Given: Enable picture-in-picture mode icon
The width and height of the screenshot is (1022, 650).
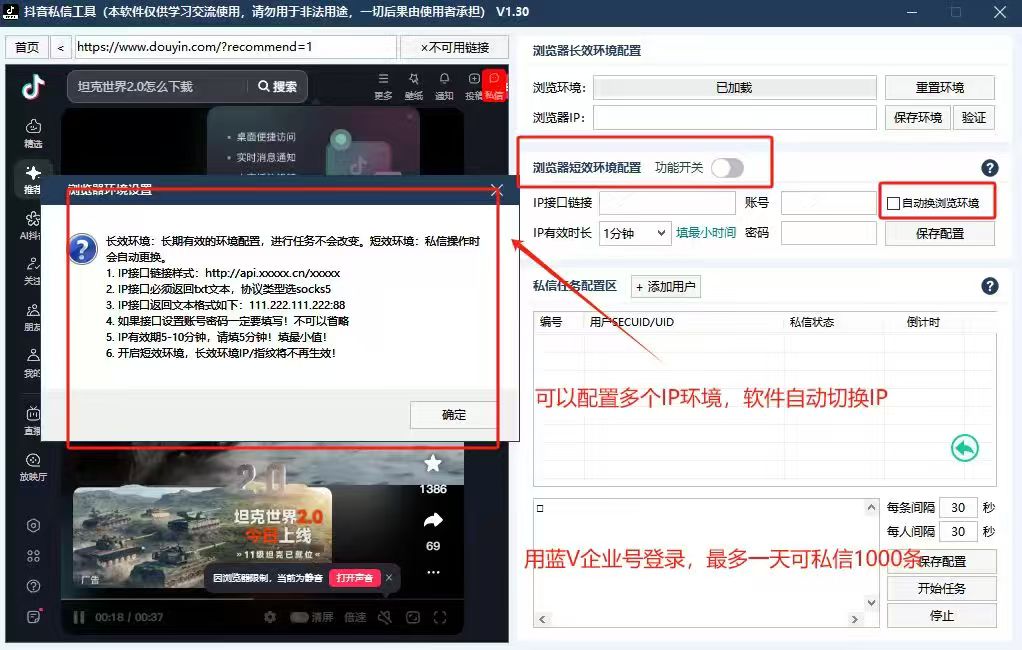Looking at the screenshot, I should (413, 617).
